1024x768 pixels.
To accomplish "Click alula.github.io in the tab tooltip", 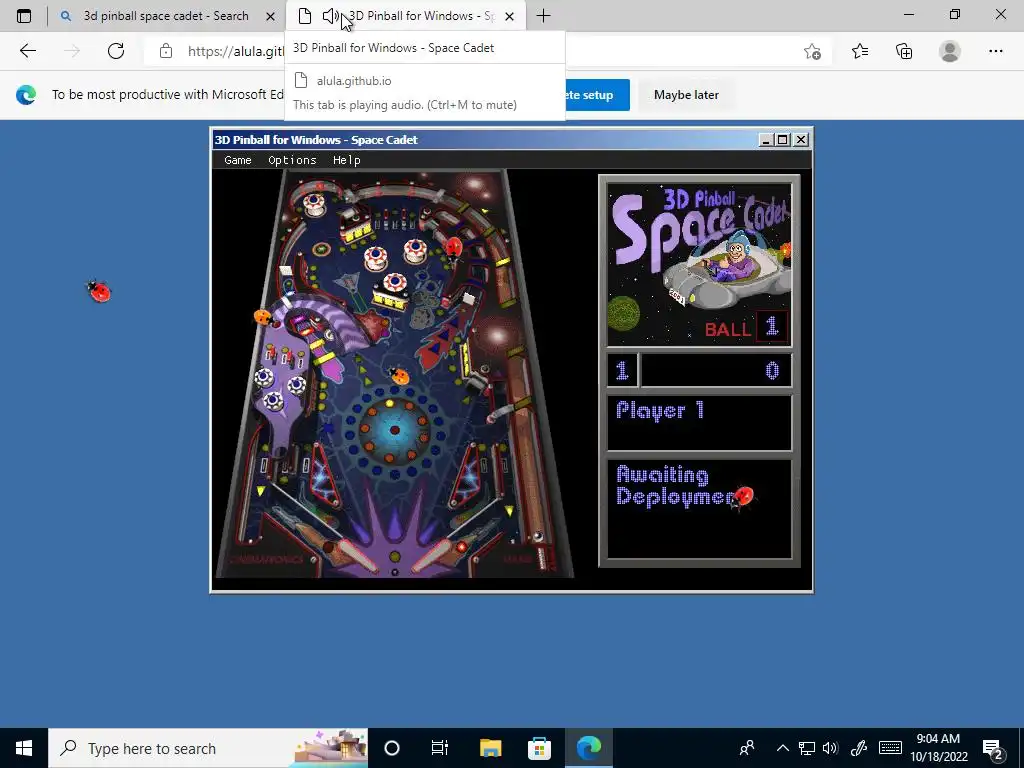I will point(354,81).
